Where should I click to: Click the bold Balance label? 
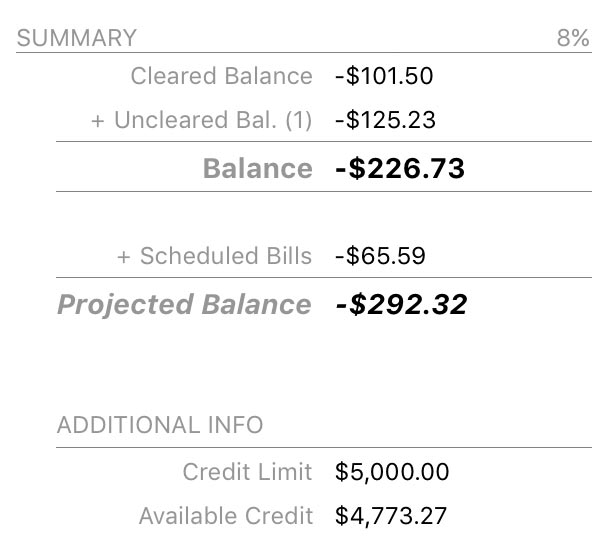tap(257, 168)
